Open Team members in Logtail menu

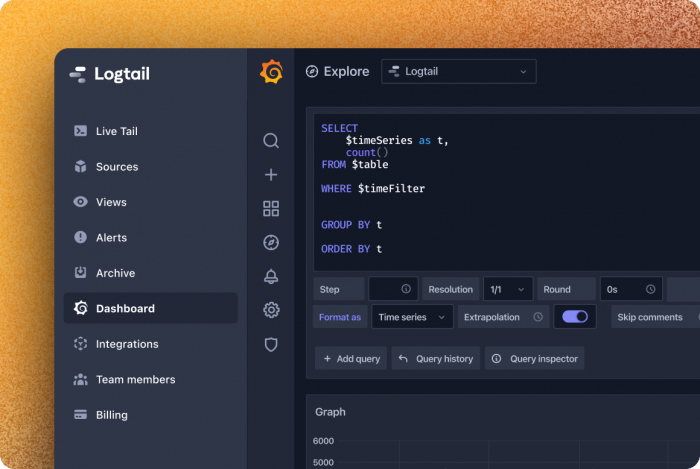150,379
